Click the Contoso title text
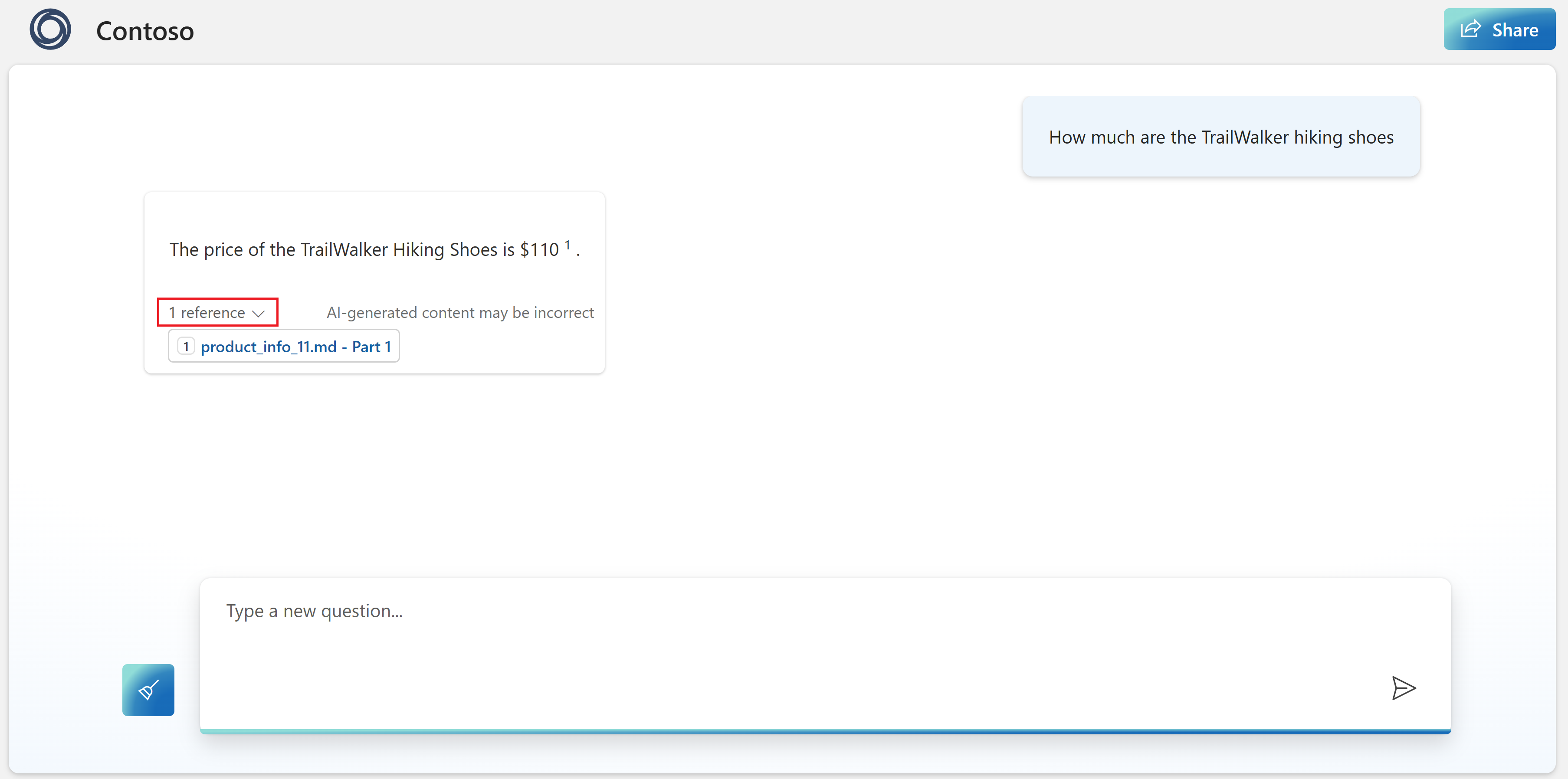This screenshot has width=1568, height=779. click(145, 31)
